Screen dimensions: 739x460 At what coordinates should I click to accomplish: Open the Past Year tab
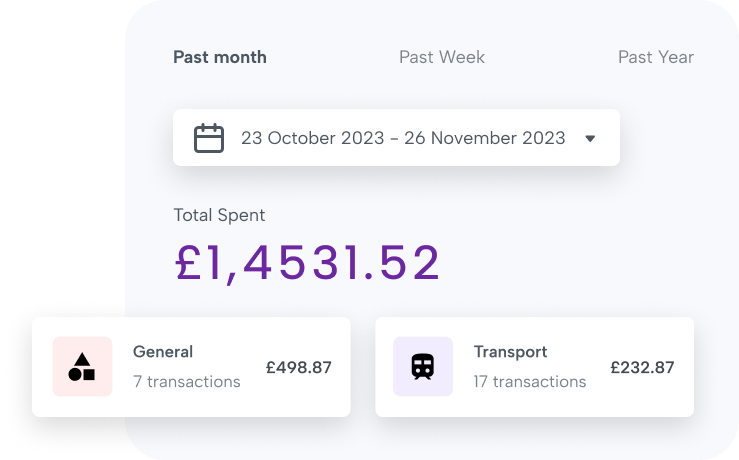655,57
